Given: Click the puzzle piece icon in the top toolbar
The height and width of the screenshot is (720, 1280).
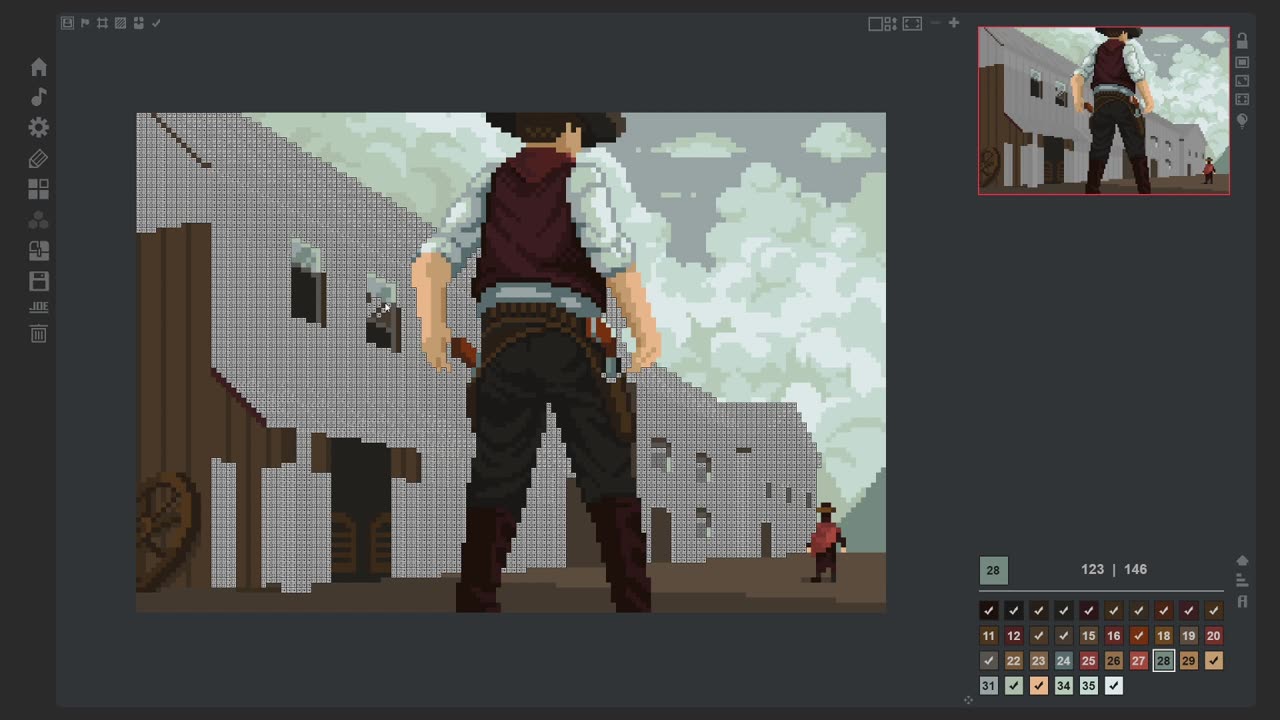Looking at the screenshot, I should (138, 23).
